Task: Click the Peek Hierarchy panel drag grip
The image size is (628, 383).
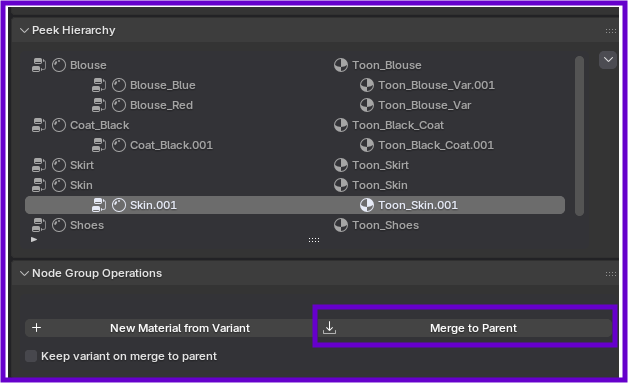Action: [x=611, y=31]
